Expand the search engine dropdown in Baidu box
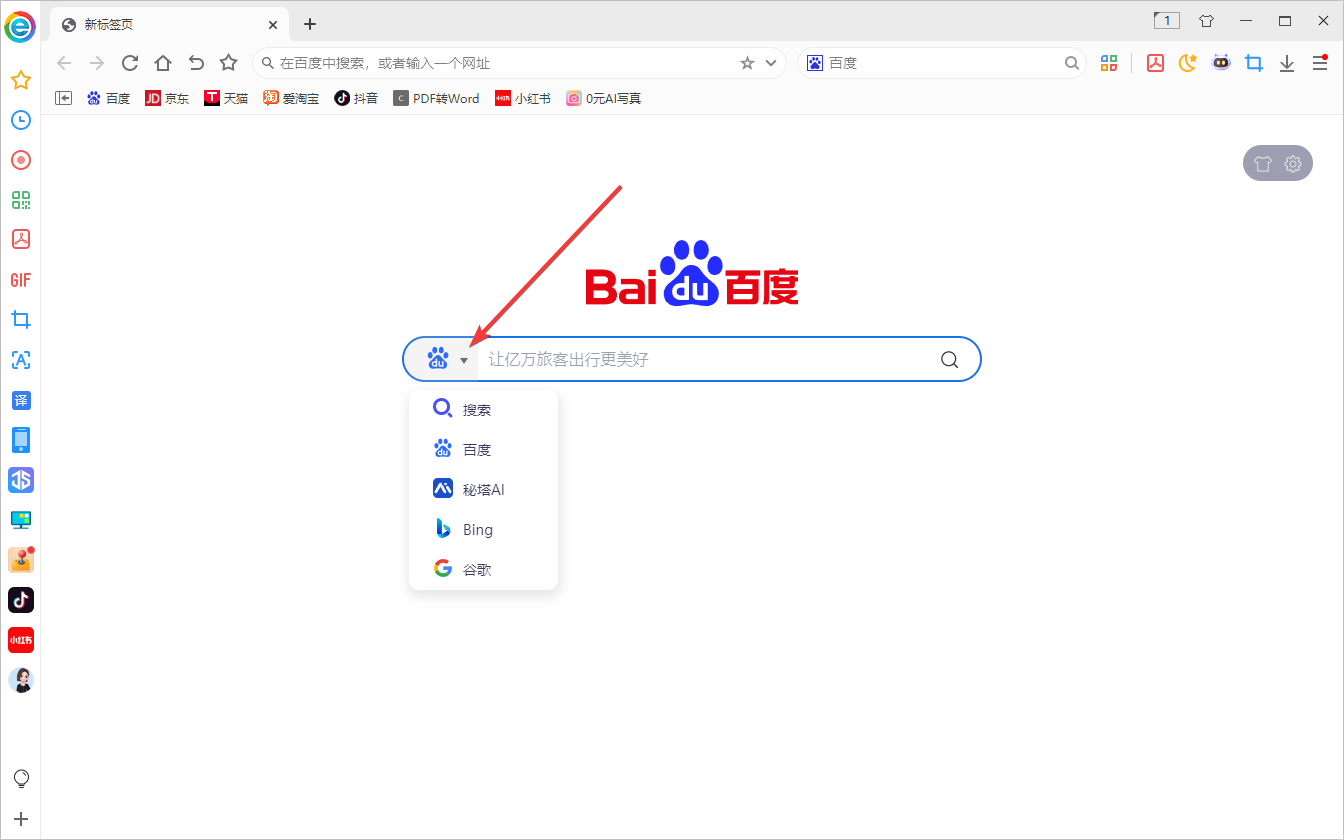The height and width of the screenshot is (840, 1344). 464,359
